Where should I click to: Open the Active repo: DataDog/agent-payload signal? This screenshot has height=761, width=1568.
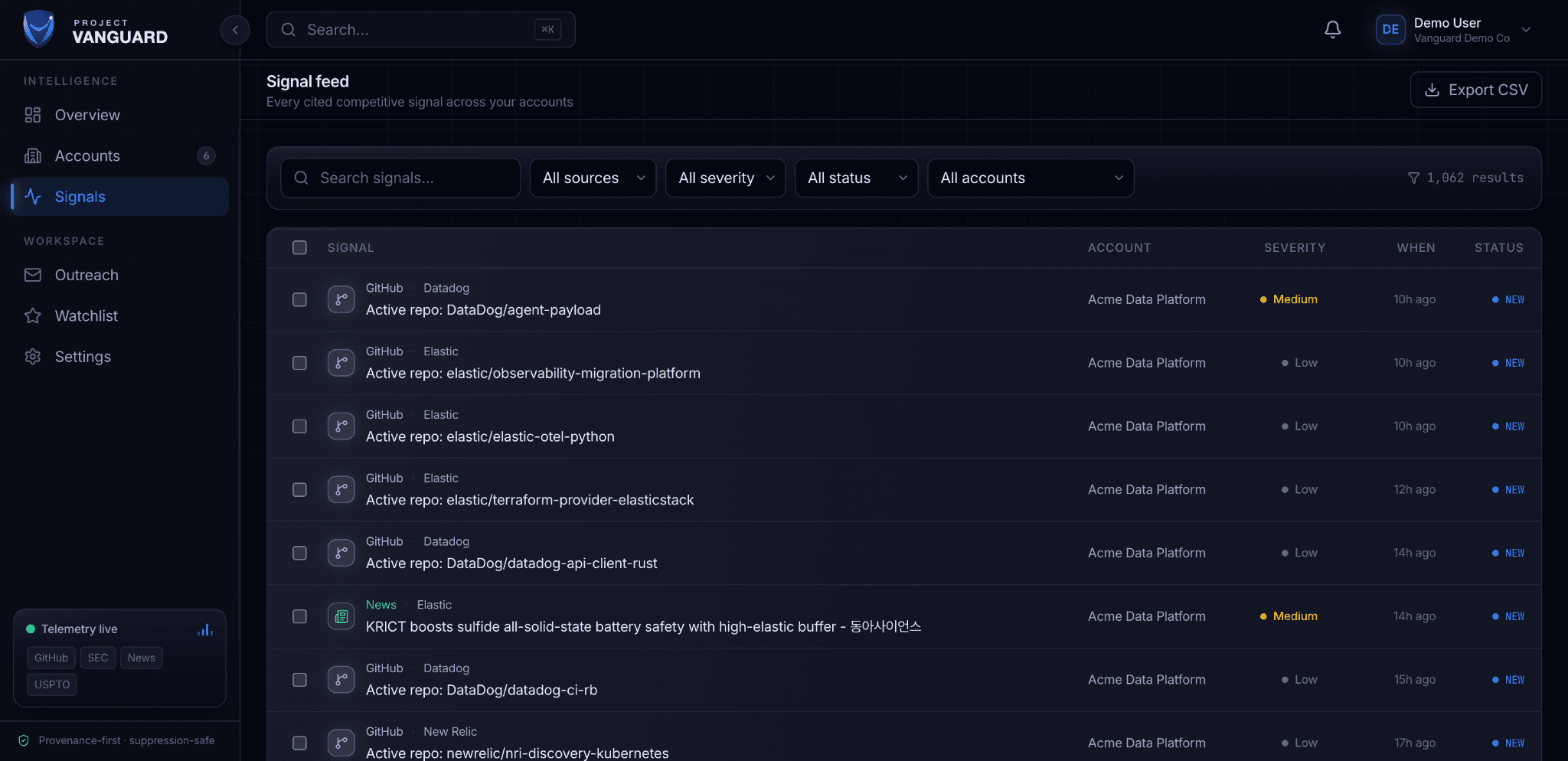[483, 310]
